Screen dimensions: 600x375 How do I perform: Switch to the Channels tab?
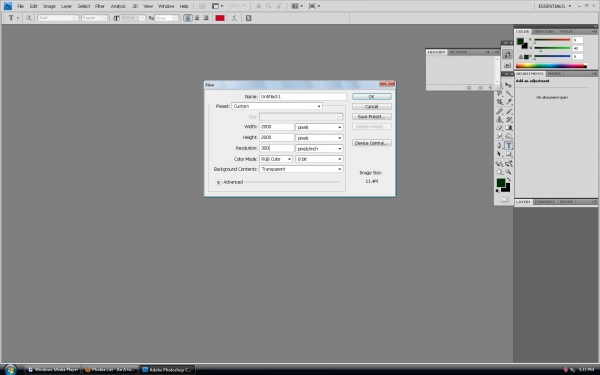545,202
